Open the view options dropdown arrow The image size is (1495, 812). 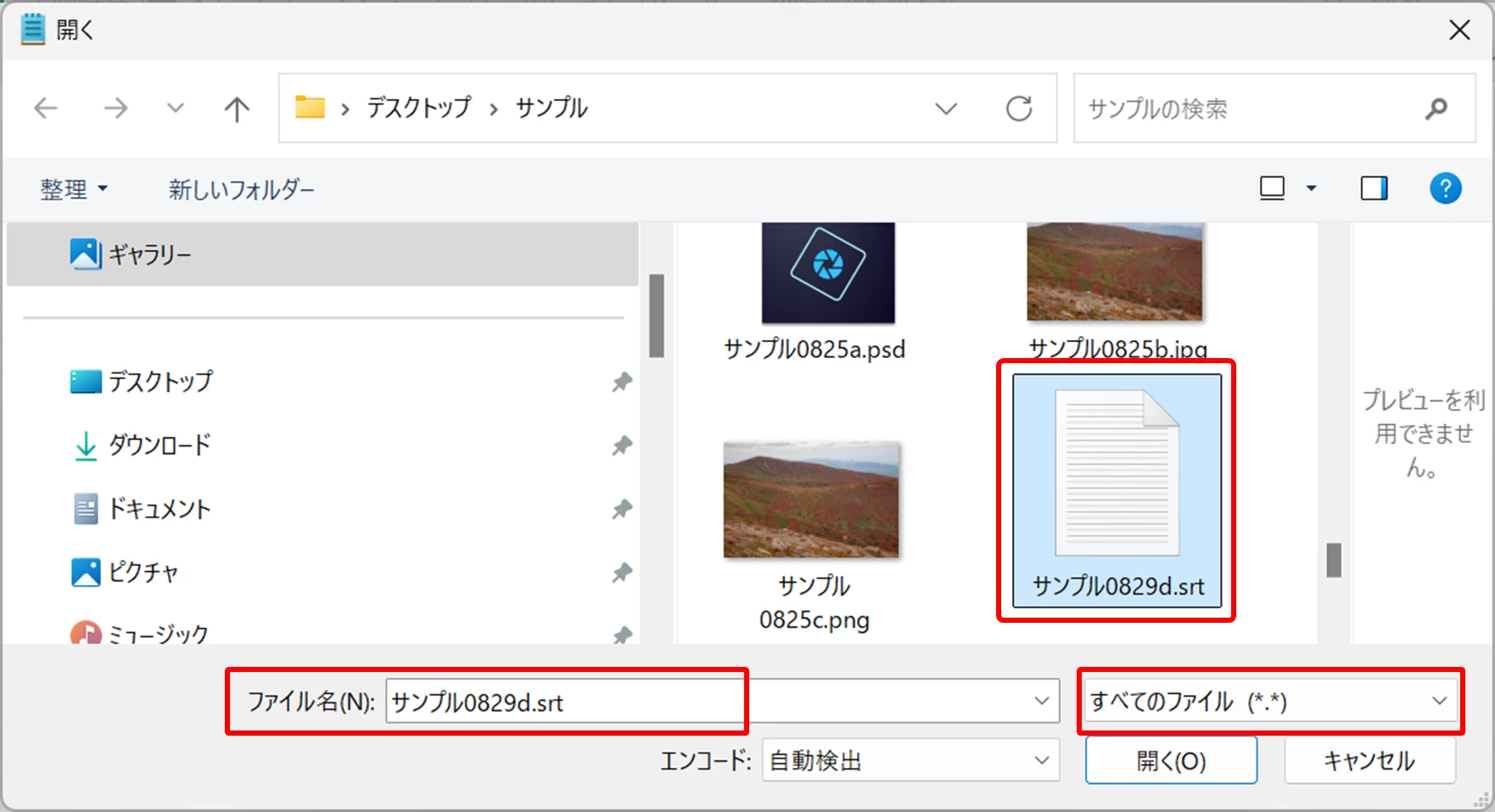[x=1311, y=188]
